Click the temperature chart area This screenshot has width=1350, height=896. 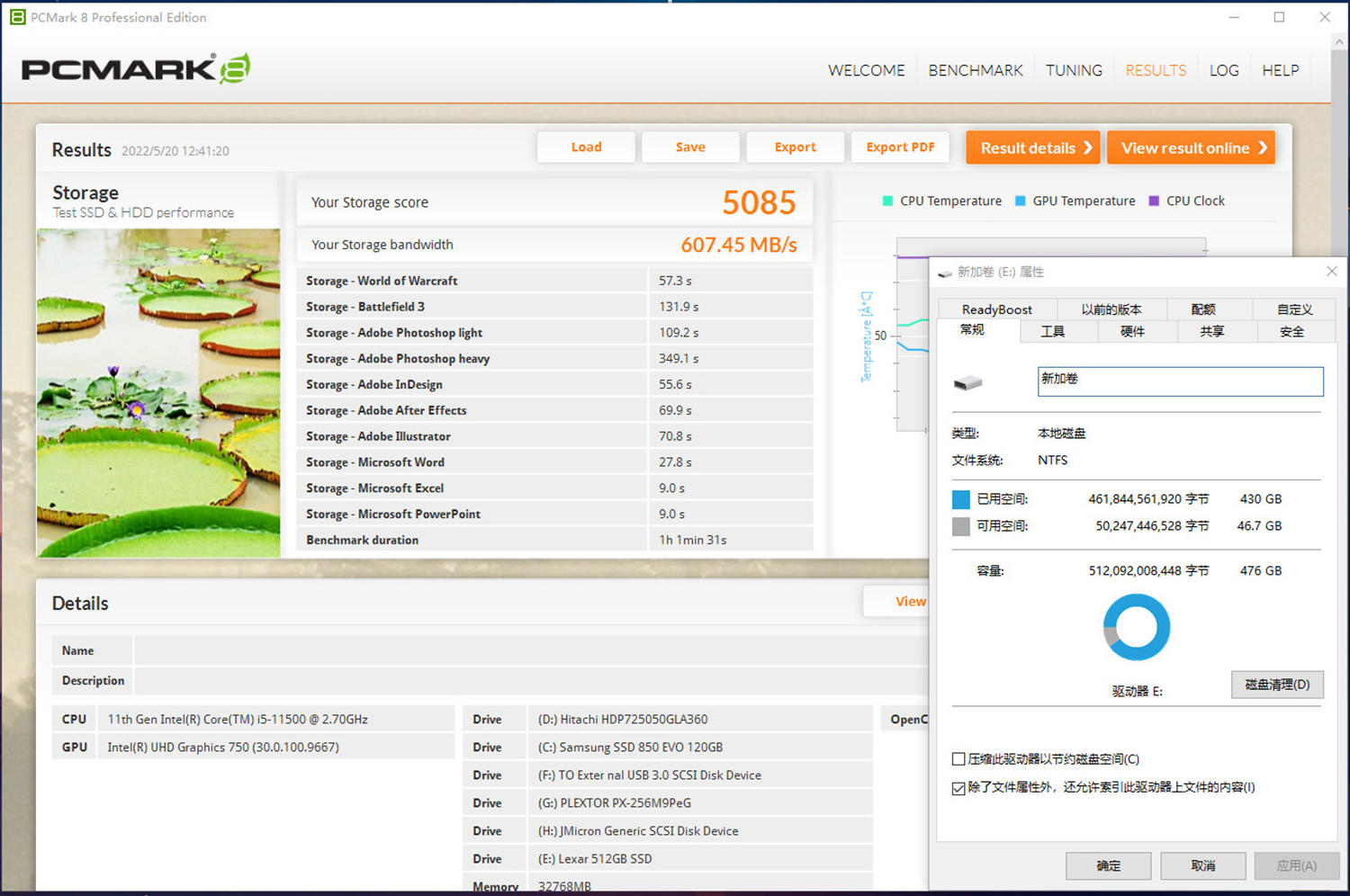[x=912, y=335]
